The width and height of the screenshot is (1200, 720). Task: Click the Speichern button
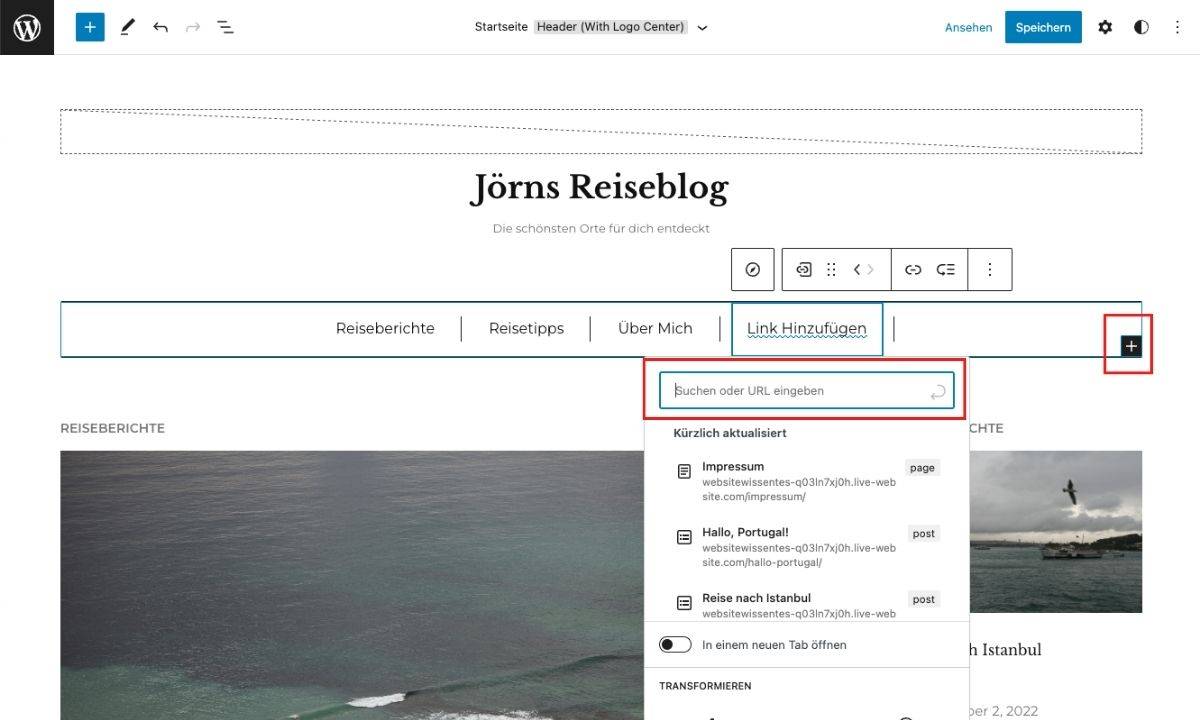[x=1043, y=27]
